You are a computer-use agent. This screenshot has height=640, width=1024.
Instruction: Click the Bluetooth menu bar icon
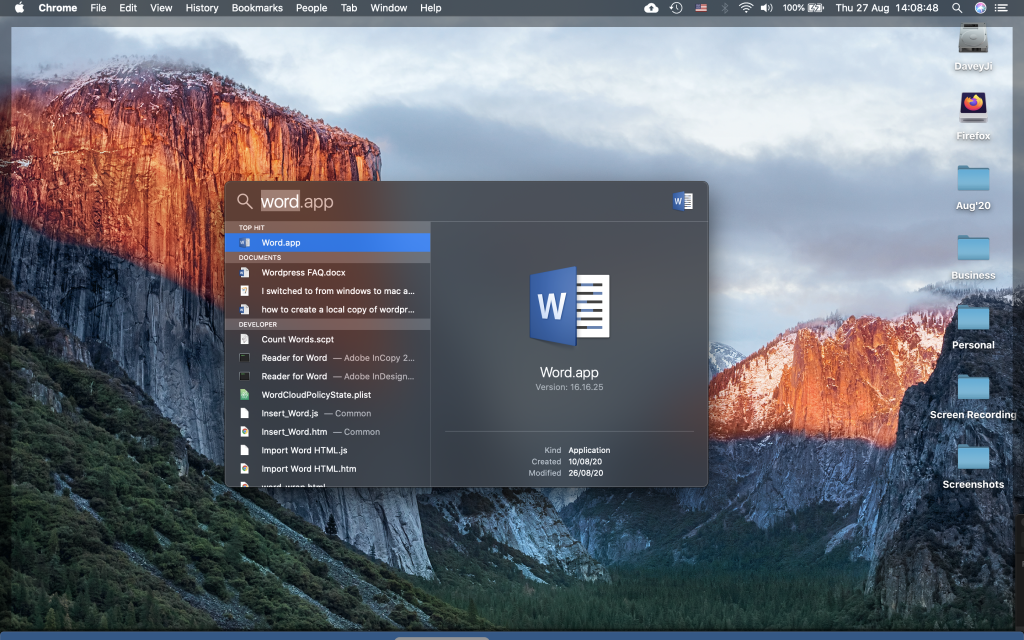tap(724, 8)
